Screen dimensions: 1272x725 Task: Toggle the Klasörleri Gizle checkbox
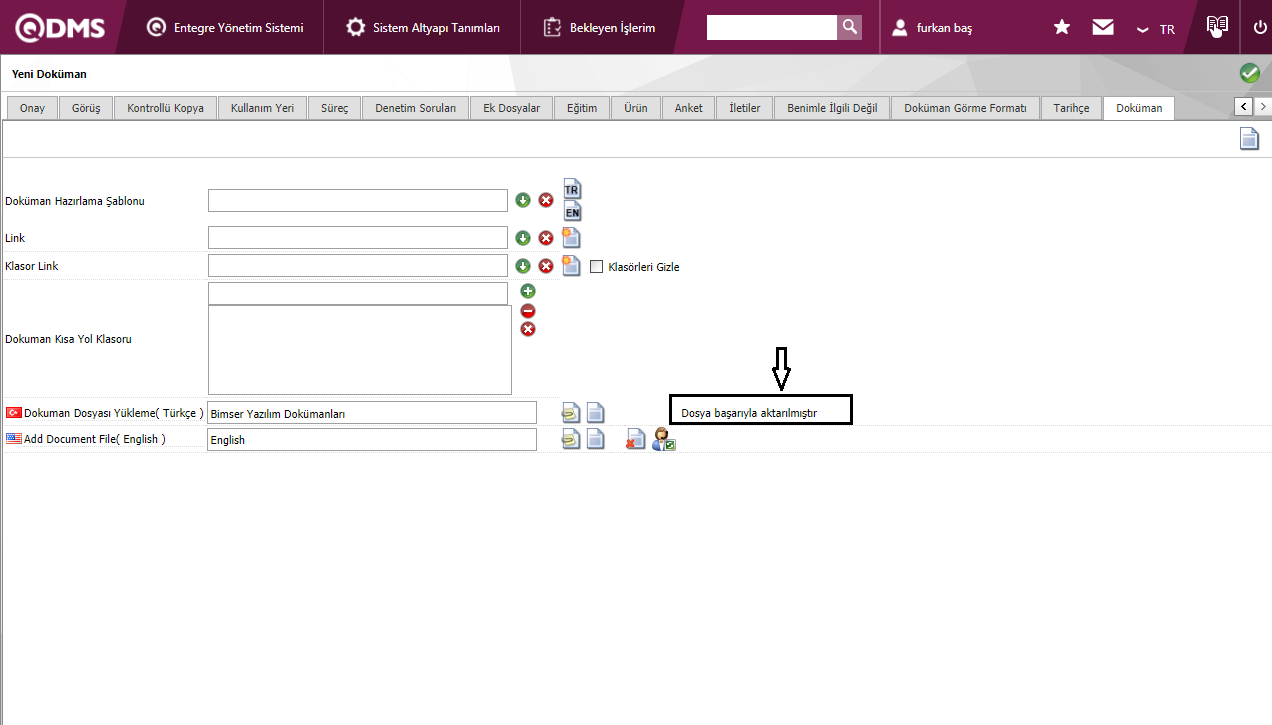pos(597,267)
